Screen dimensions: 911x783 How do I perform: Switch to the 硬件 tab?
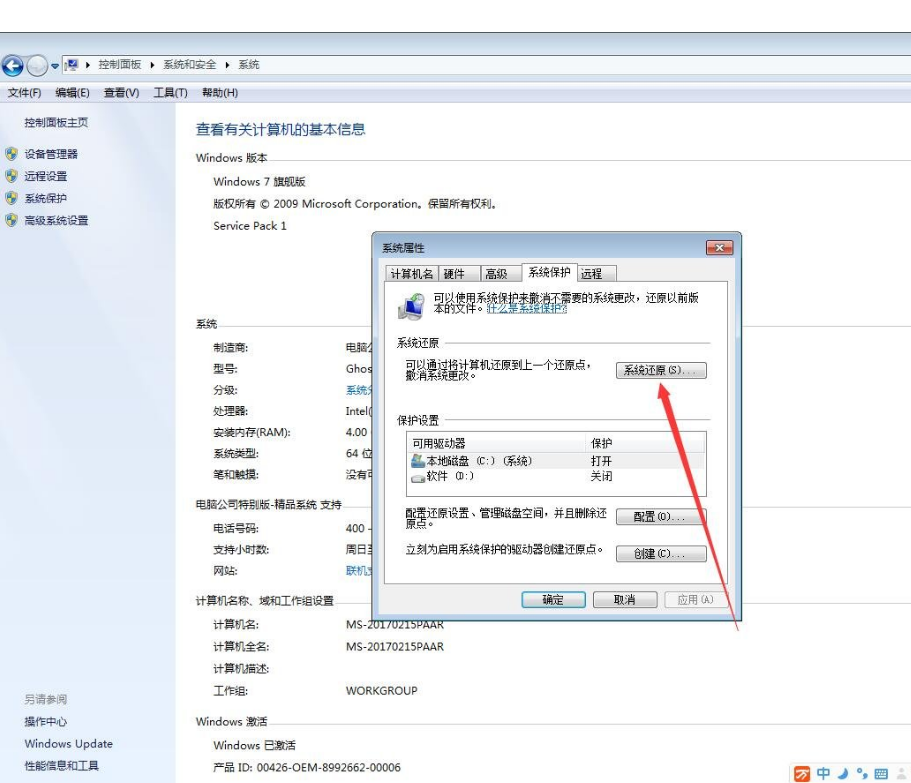coord(454,274)
